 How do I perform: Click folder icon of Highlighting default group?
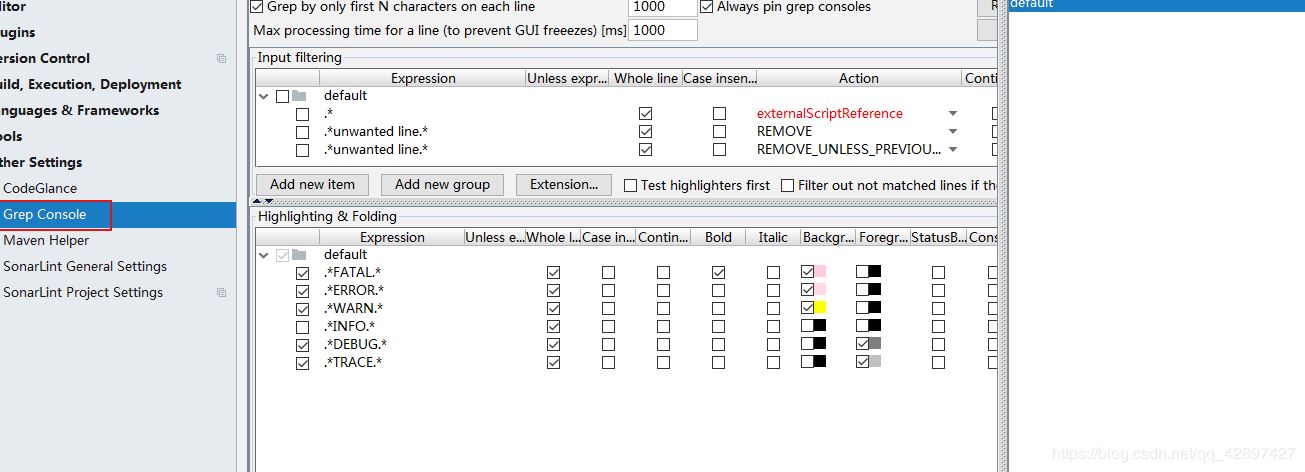[x=299, y=255]
